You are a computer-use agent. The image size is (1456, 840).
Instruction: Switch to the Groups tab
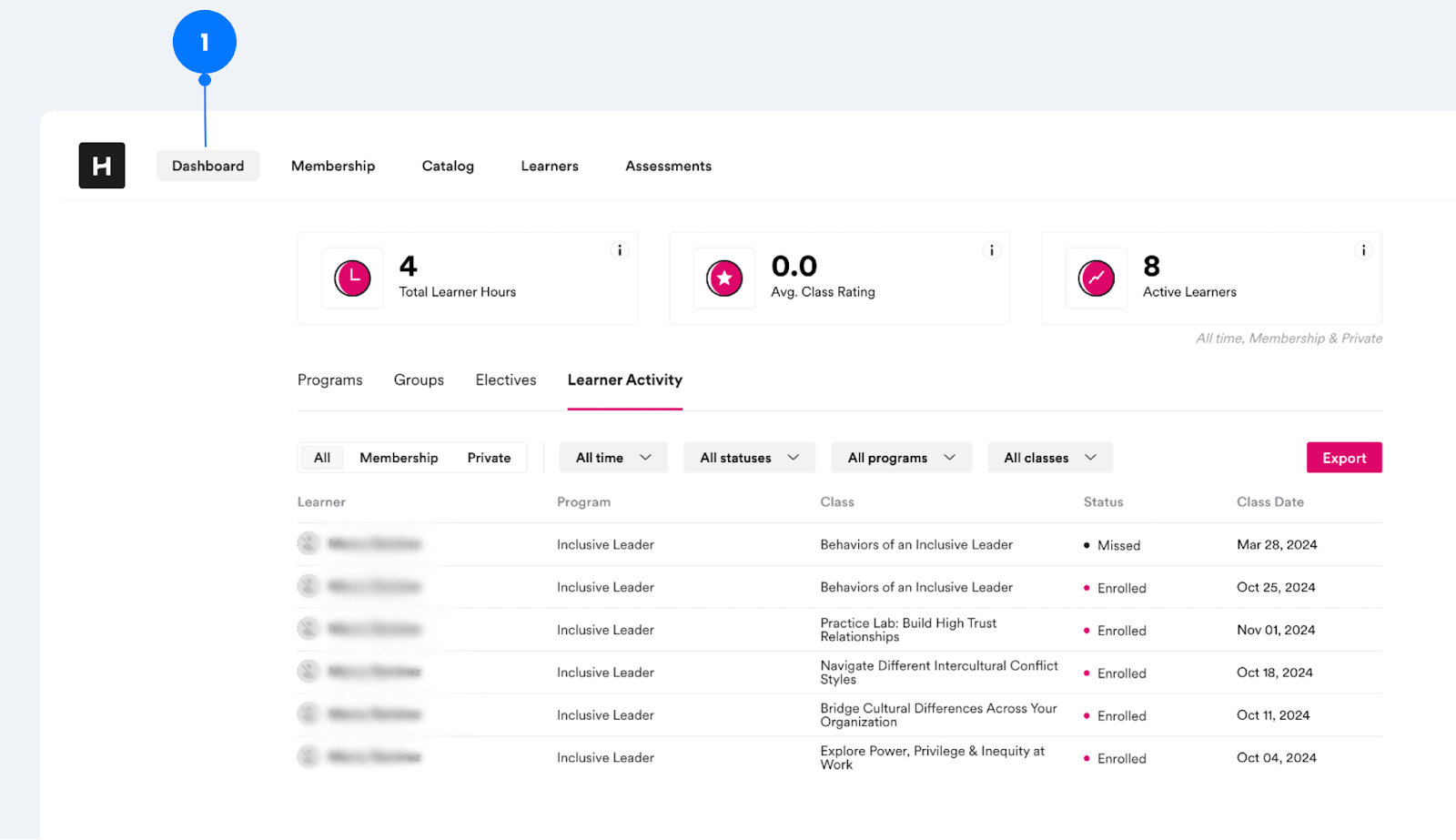point(419,380)
